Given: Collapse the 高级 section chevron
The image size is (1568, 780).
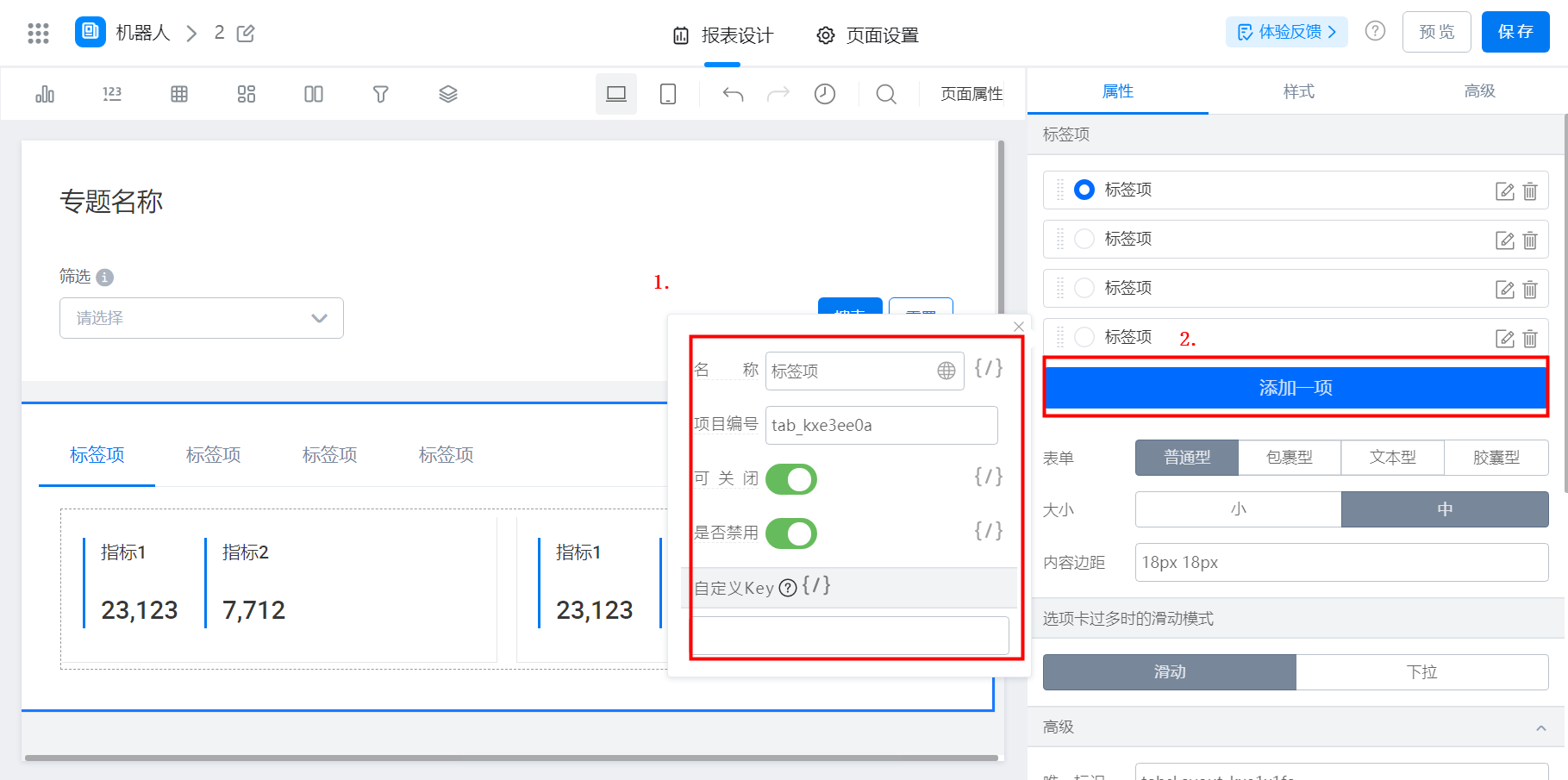Looking at the screenshot, I should [1540, 728].
